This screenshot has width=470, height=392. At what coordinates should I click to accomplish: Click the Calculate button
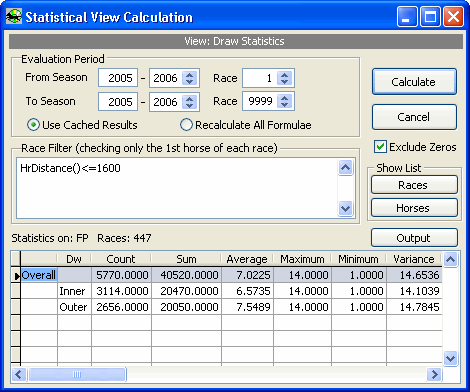click(x=414, y=82)
